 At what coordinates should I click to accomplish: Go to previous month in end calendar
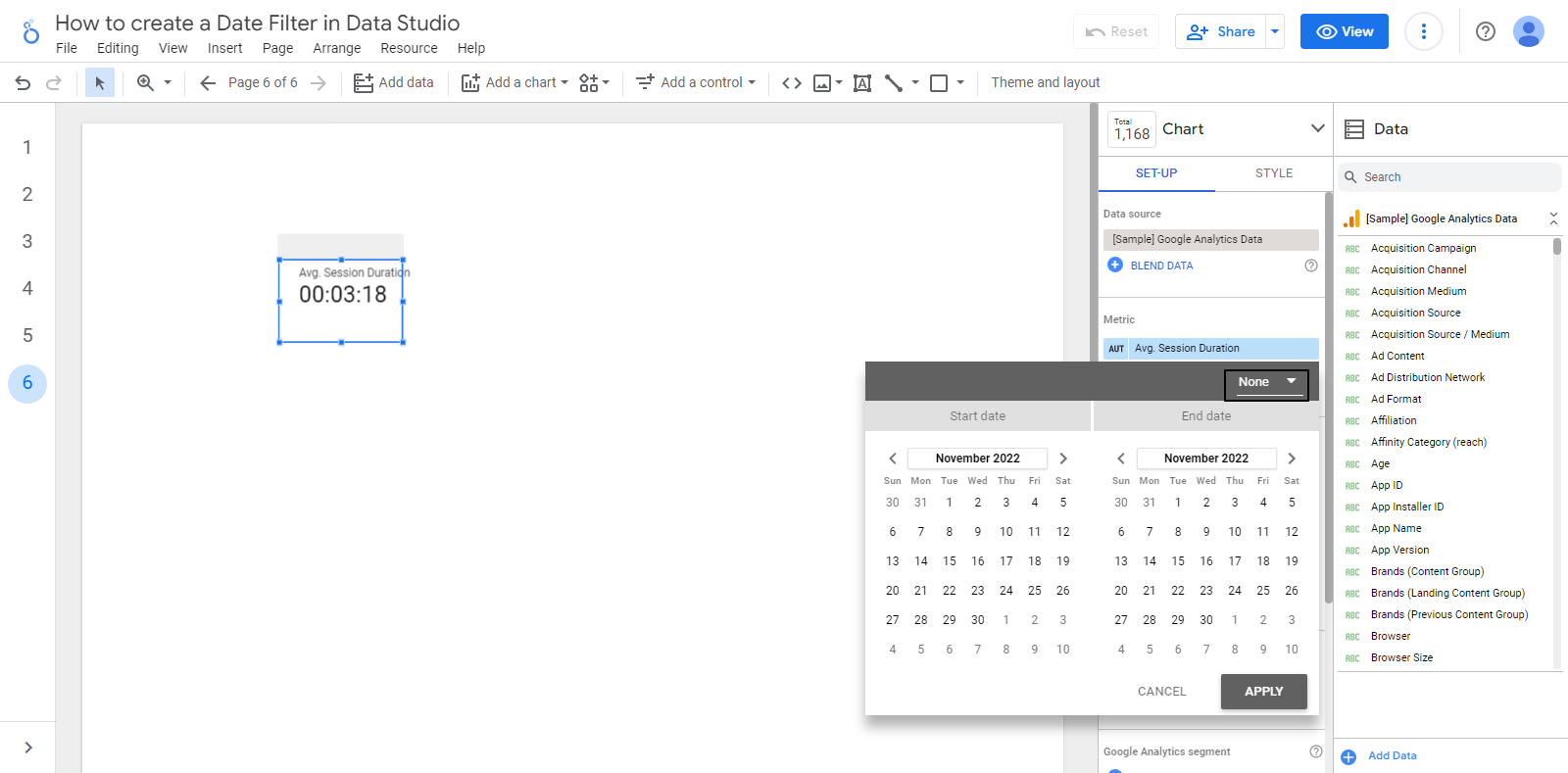1121,459
